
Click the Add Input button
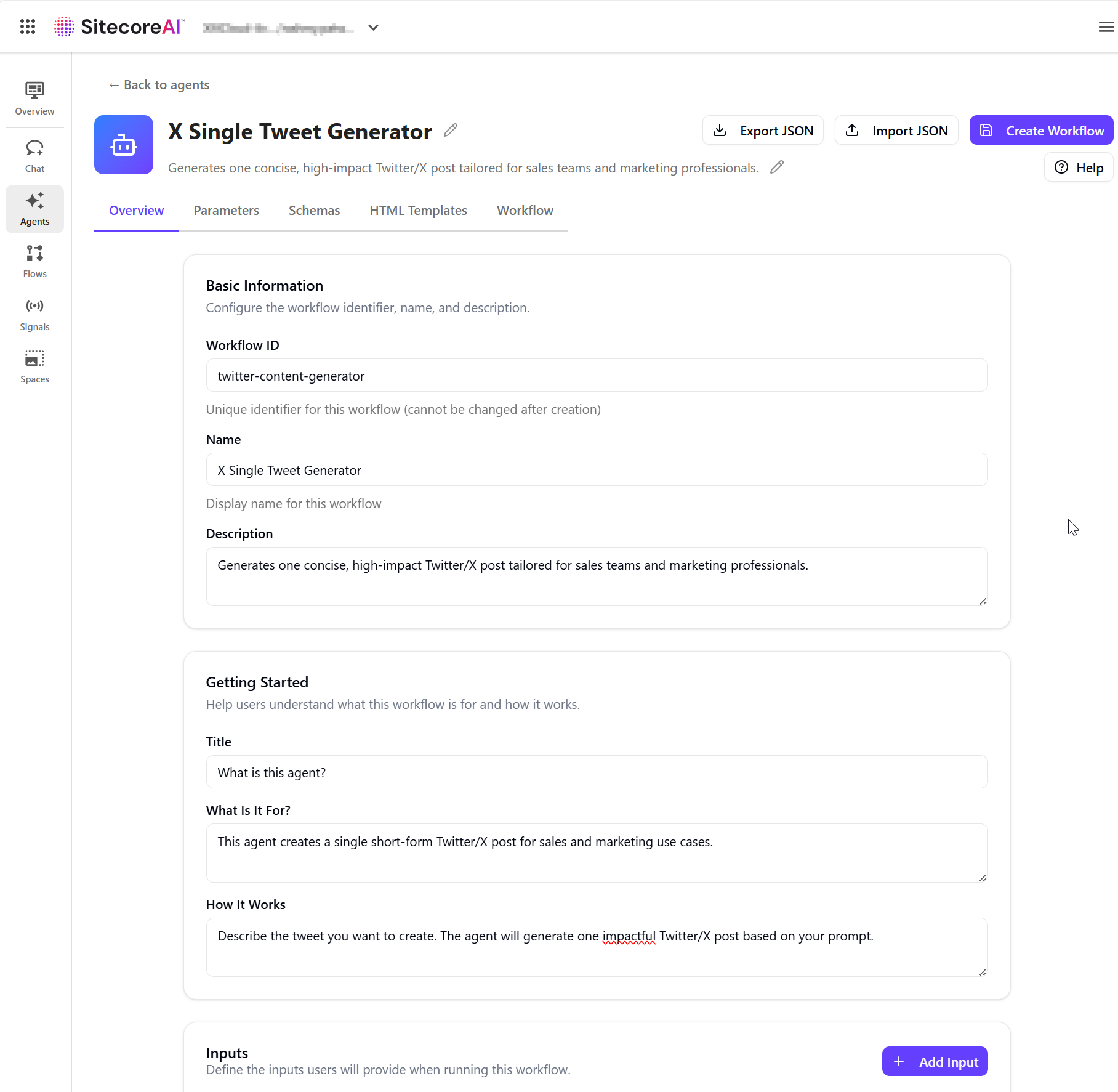935,1061
